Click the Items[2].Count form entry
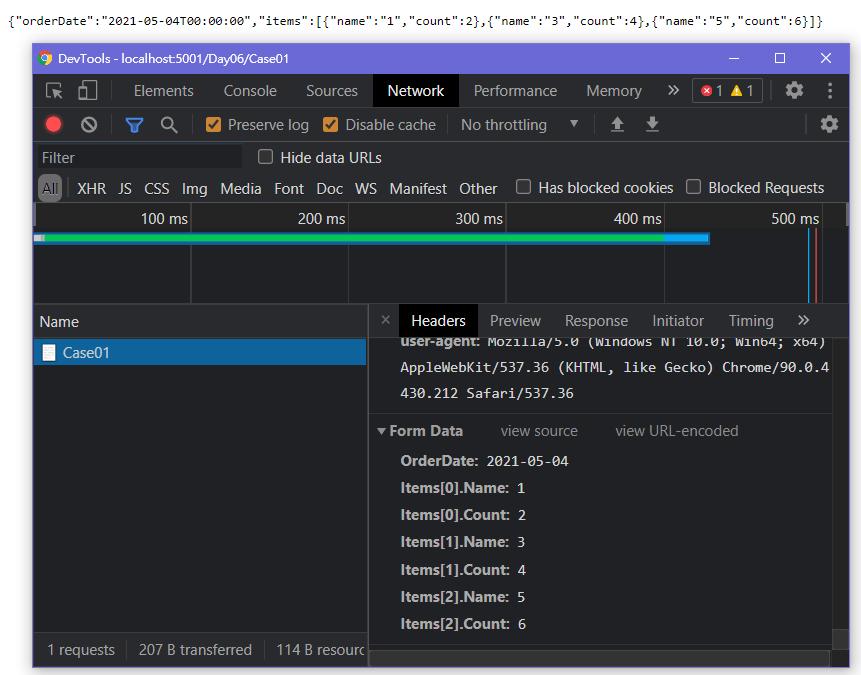This screenshot has width=861, height=675. pyautogui.click(x=463, y=624)
